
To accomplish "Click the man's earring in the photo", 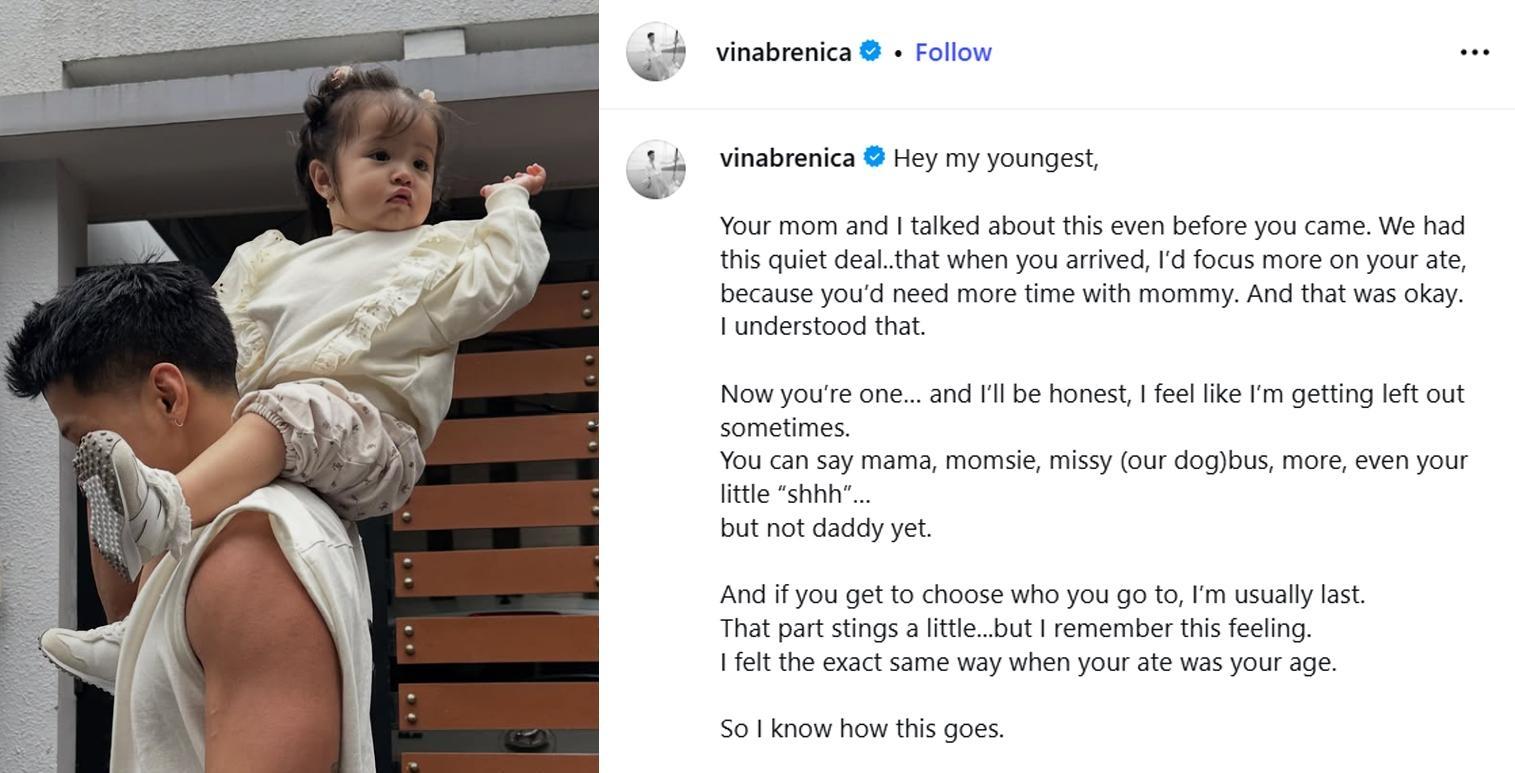I will [178, 420].
